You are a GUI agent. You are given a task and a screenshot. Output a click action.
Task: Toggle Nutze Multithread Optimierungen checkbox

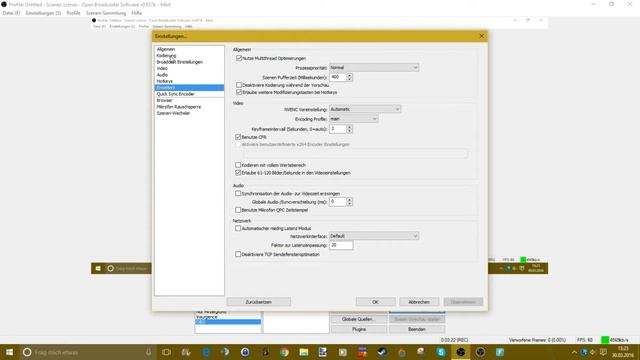tap(239, 58)
